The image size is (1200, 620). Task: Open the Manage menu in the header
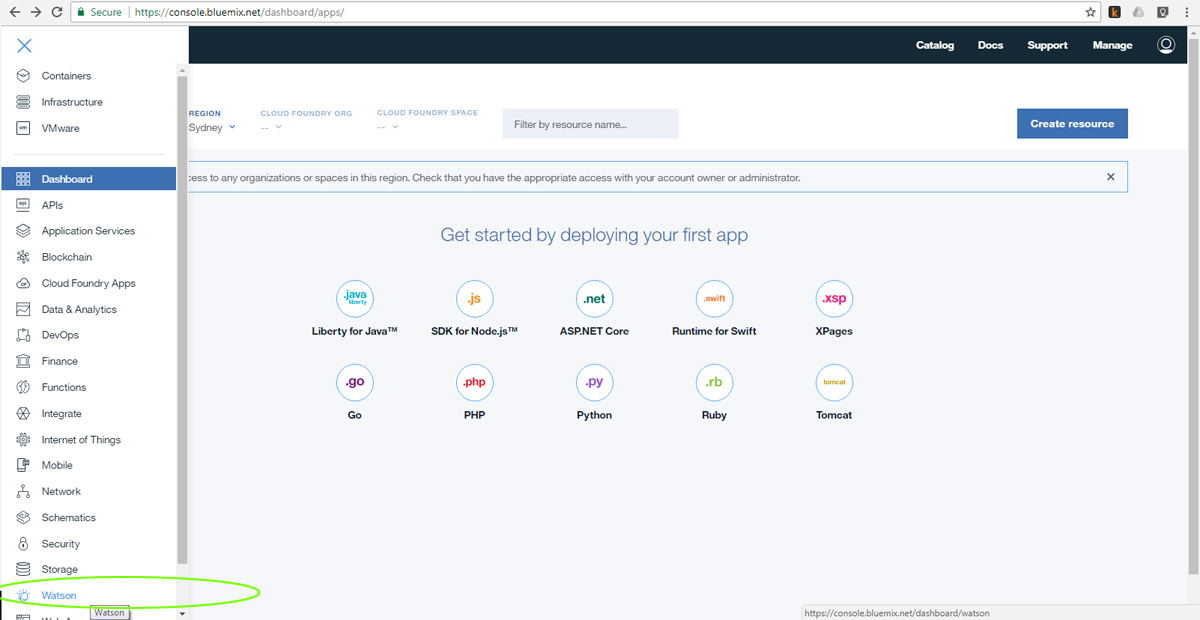(1112, 45)
